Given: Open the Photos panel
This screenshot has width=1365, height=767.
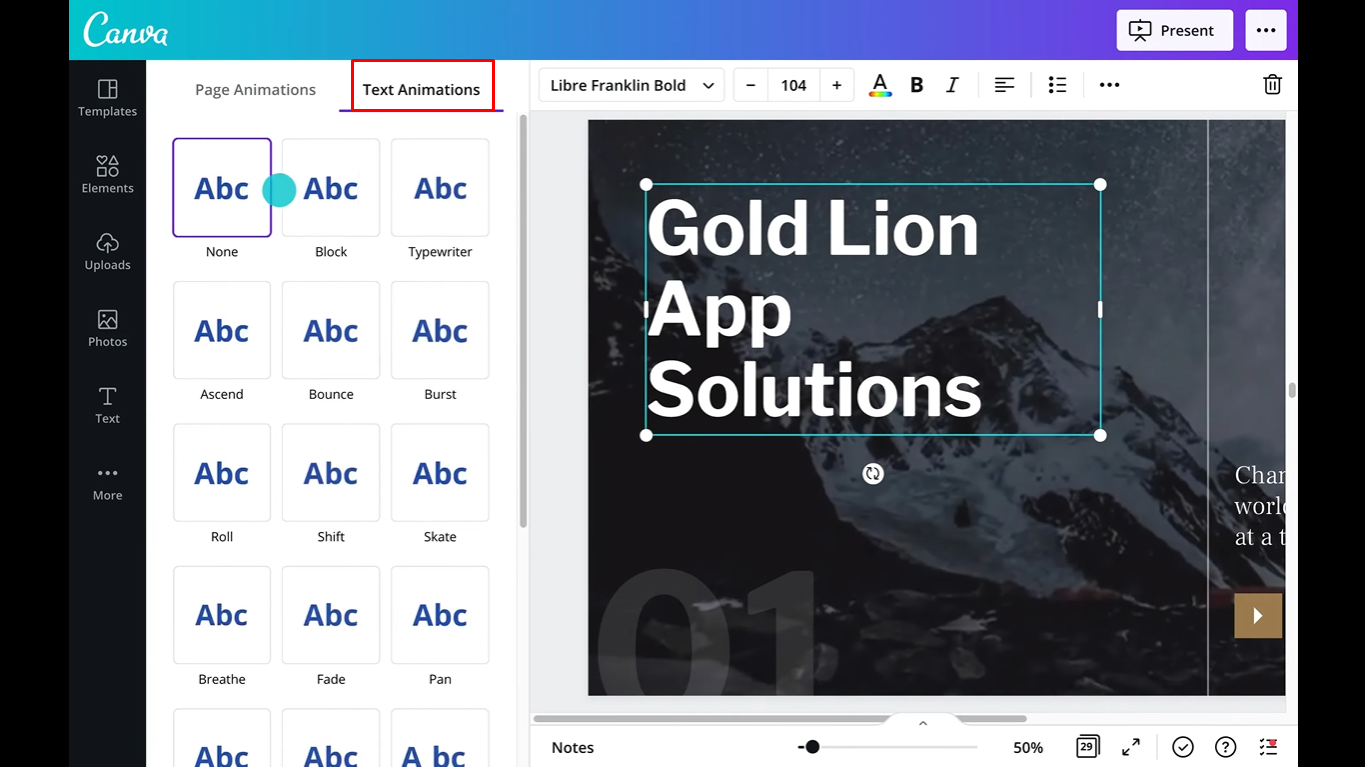Looking at the screenshot, I should click(107, 326).
